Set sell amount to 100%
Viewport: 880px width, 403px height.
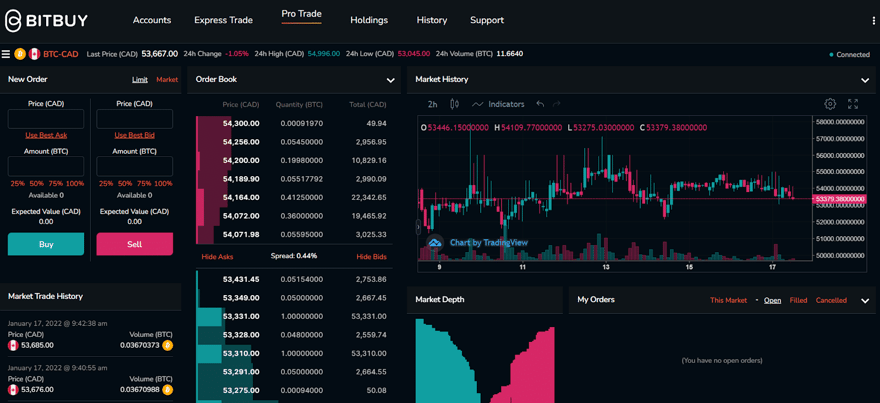[x=163, y=184]
